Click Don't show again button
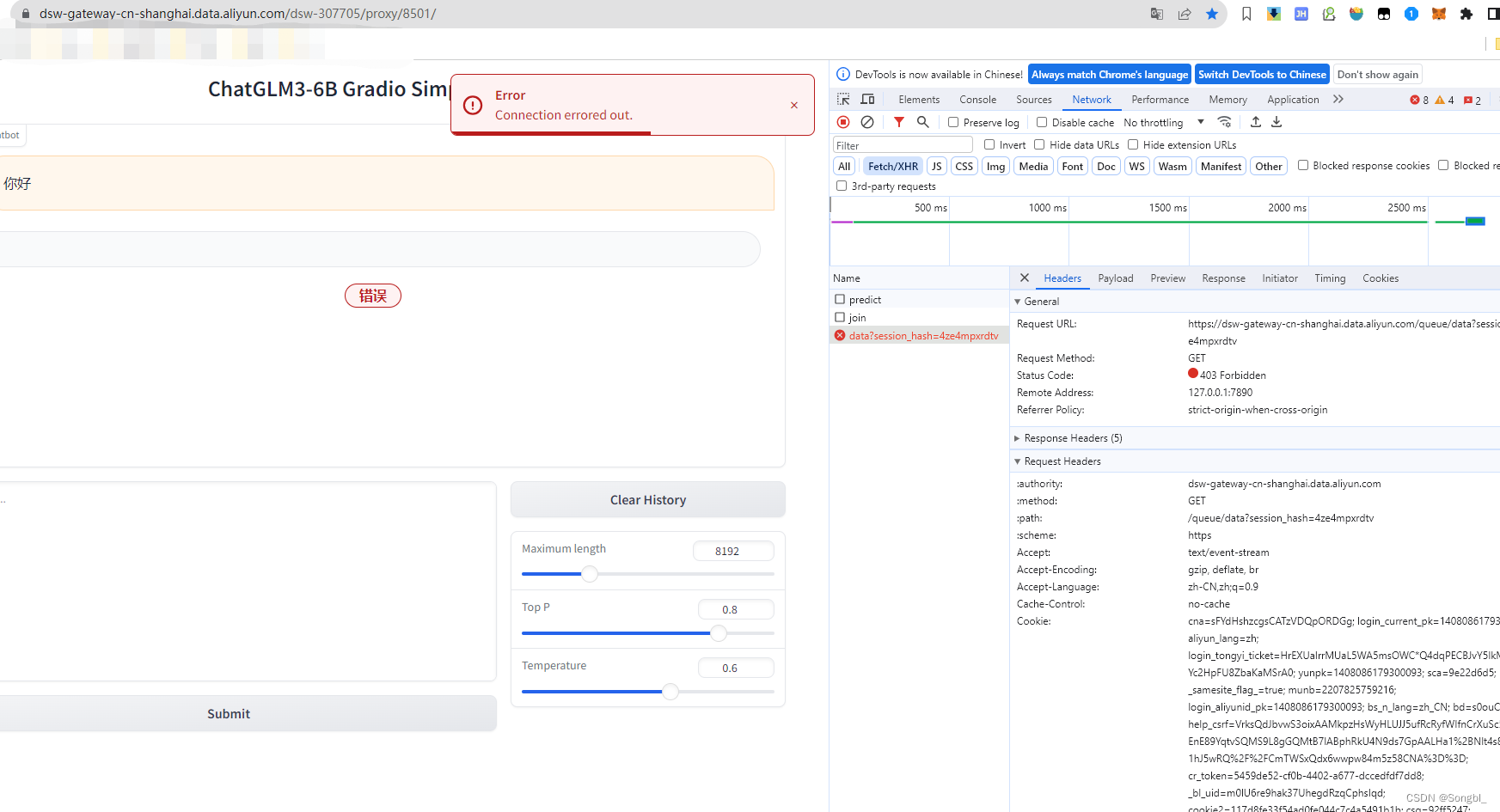The image size is (1500, 812). 1377,75
